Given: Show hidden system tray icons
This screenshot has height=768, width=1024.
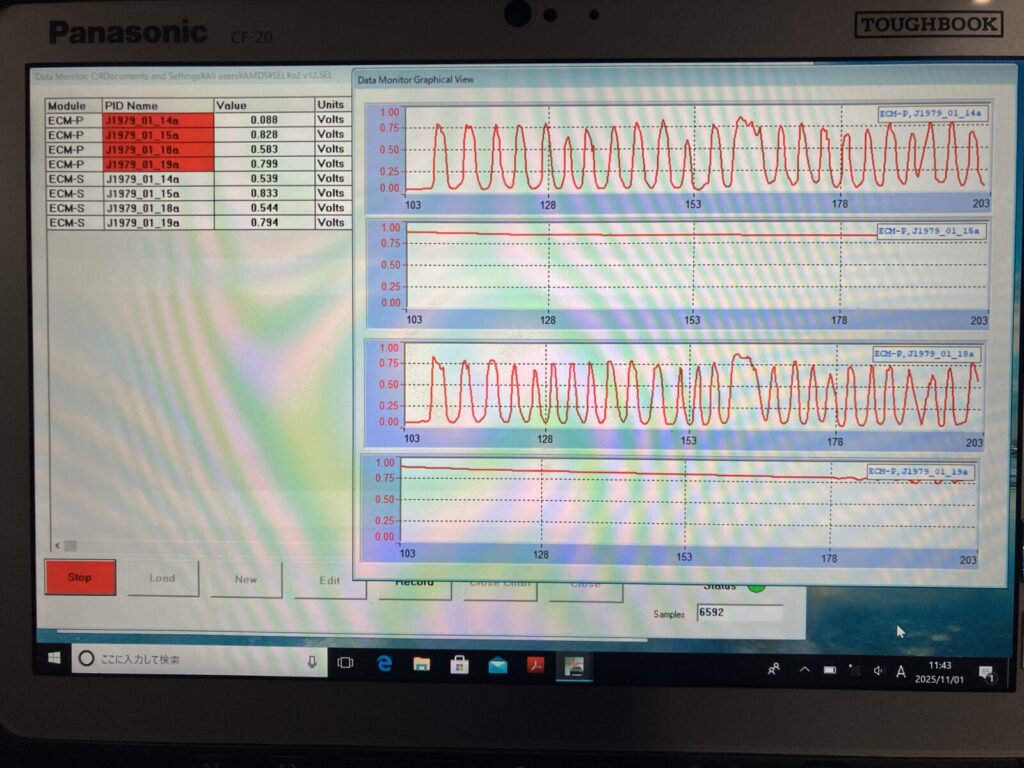Looking at the screenshot, I should (x=804, y=669).
